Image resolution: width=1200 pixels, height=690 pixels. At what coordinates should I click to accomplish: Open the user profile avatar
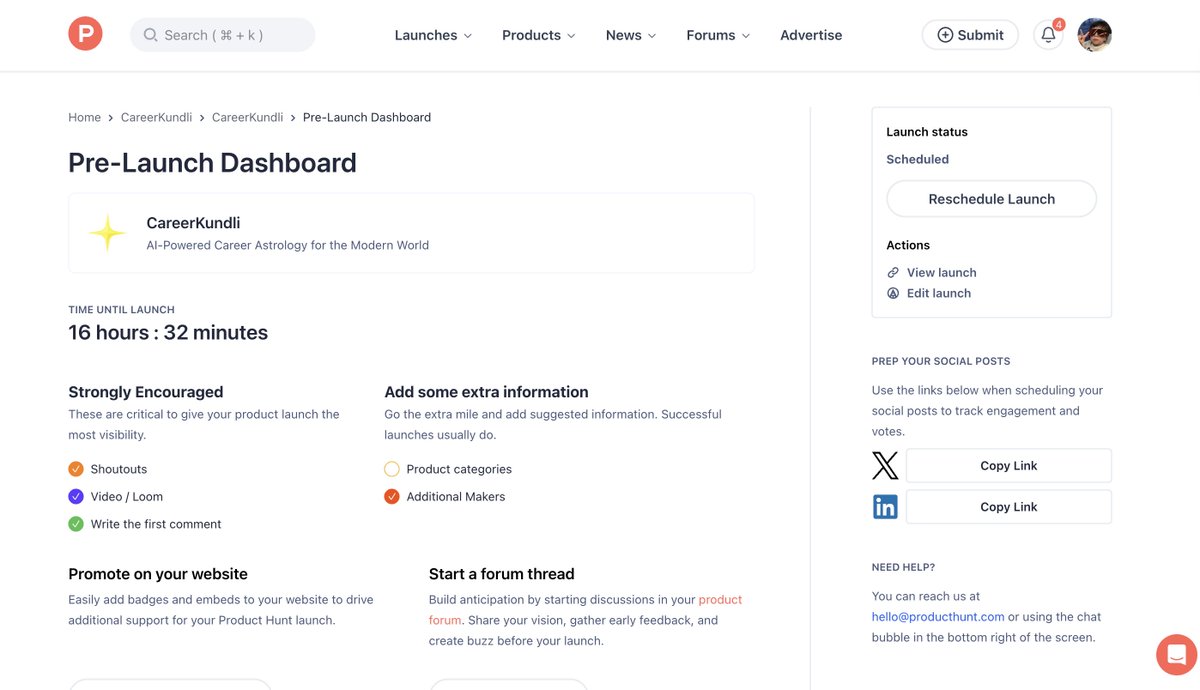coord(1094,35)
